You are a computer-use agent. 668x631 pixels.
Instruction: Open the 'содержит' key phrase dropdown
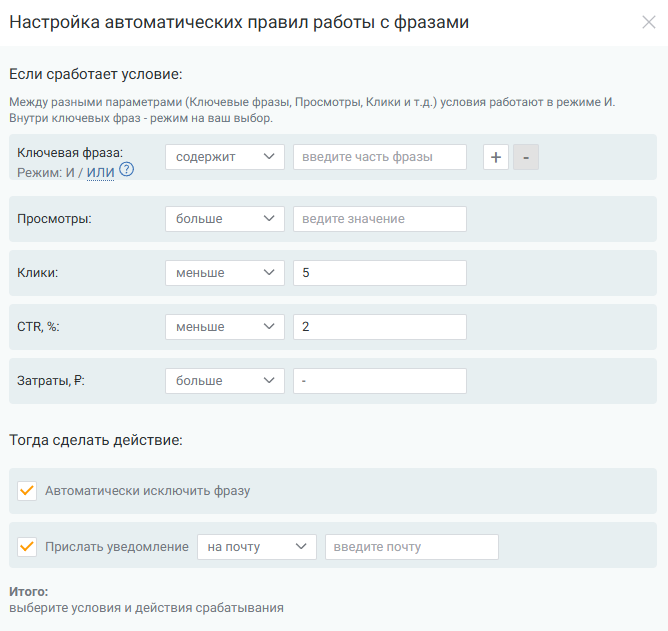pyautogui.click(x=225, y=157)
